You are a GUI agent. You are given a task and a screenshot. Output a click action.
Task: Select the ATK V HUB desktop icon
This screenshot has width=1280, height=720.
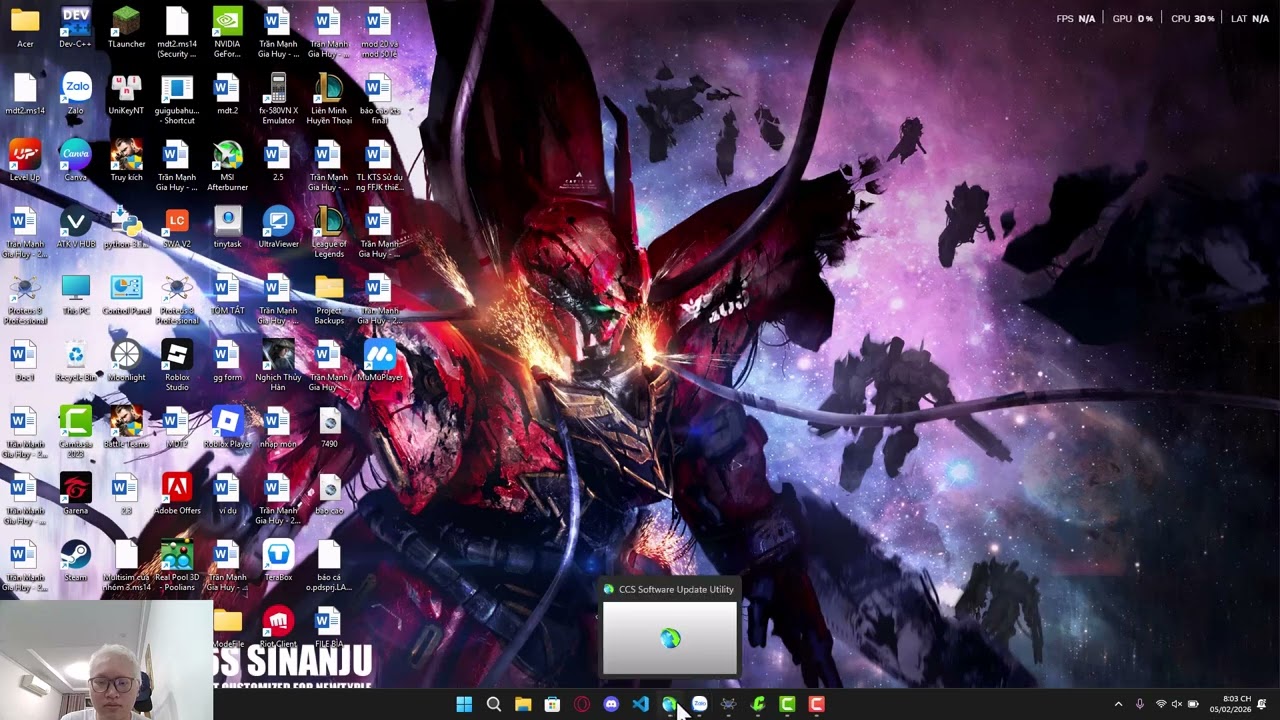(x=76, y=227)
